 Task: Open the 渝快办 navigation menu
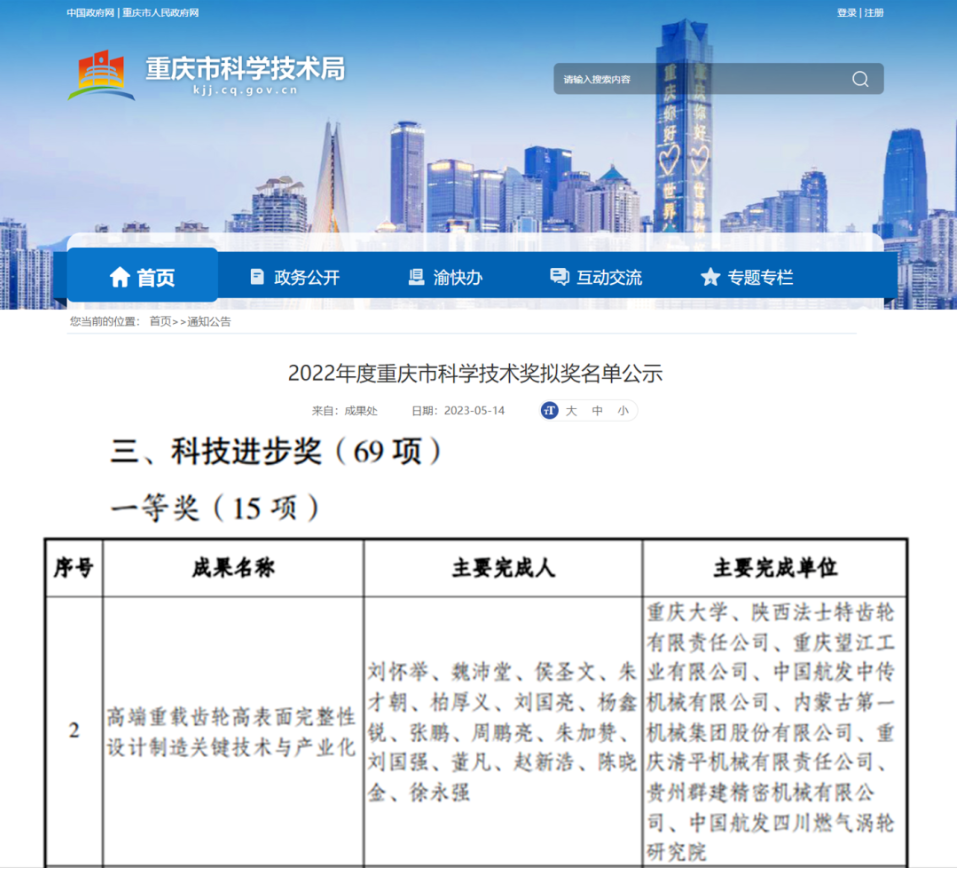(458, 277)
